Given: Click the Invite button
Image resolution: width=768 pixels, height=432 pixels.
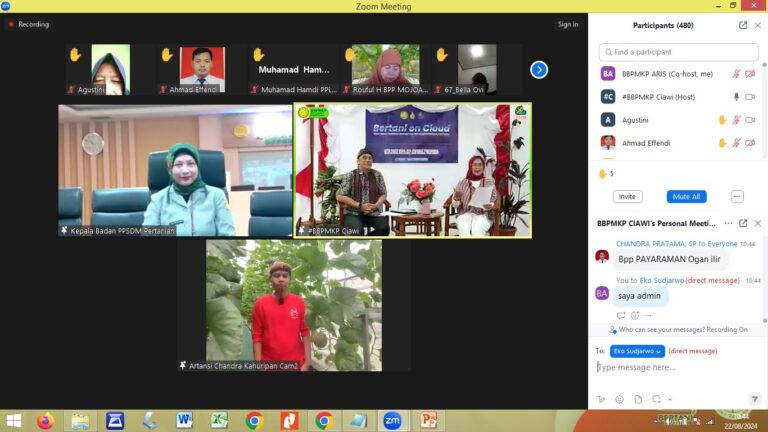Looking at the screenshot, I should [x=627, y=197].
